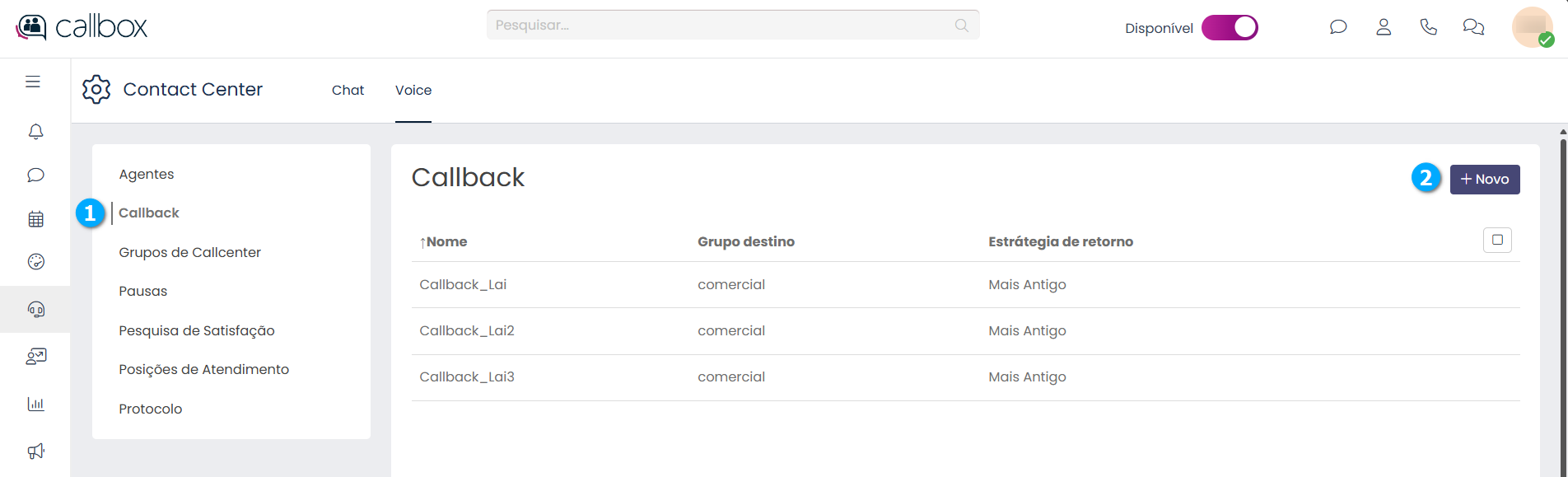Viewport: 1568px width, 477px height.
Task: Open the hamburger menu icon
Action: click(x=33, y=82)
